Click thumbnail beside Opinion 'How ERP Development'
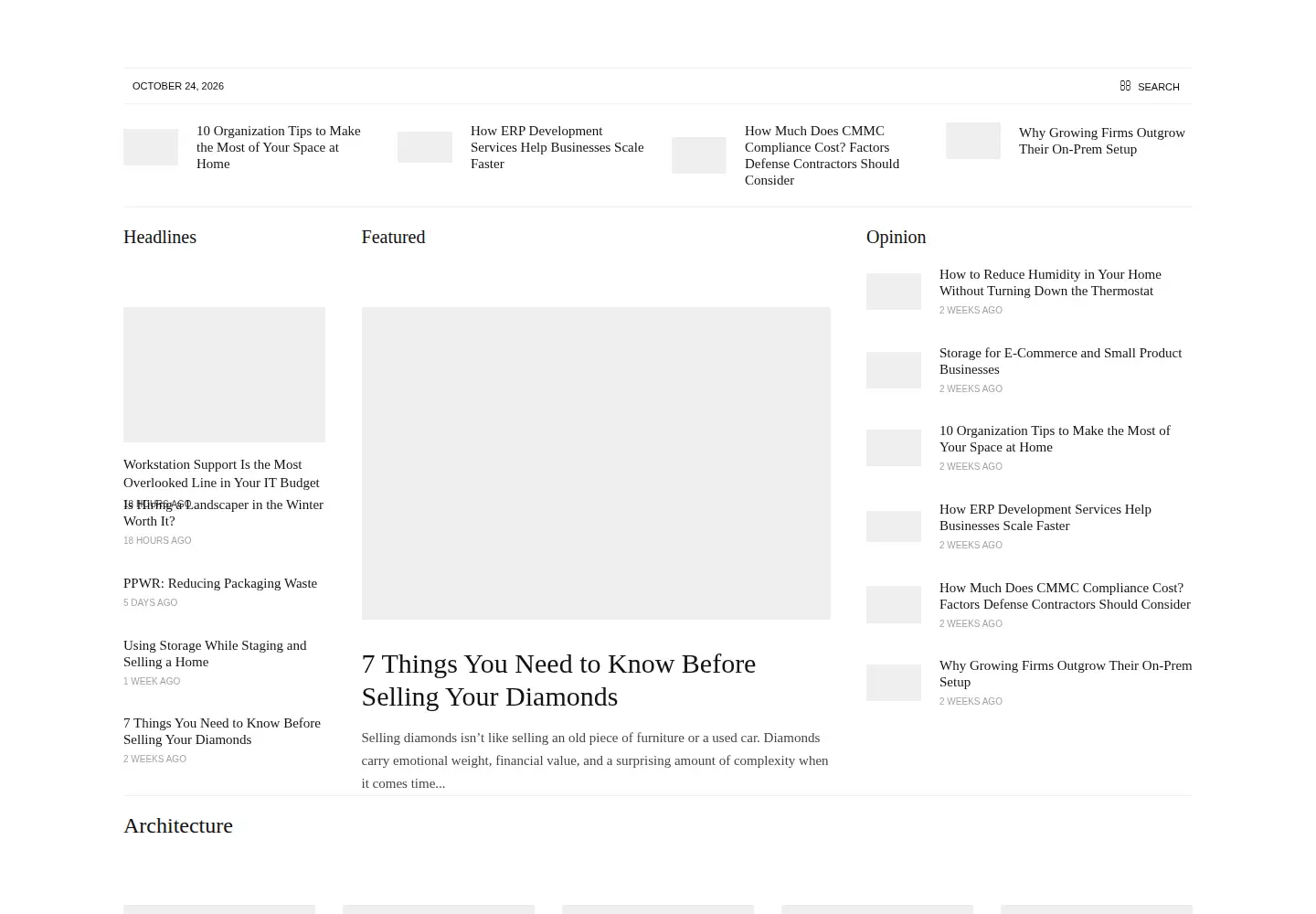 pos(894,526)
